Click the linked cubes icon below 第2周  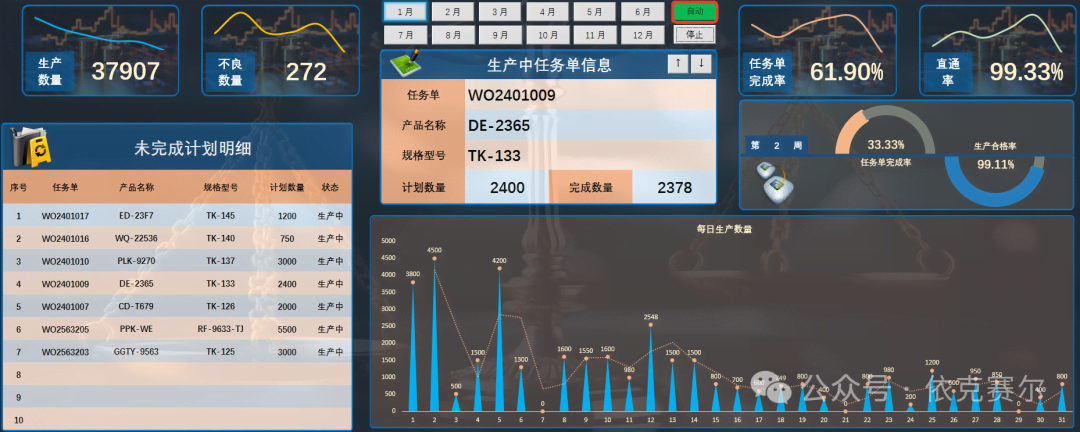tap(774, 180)
